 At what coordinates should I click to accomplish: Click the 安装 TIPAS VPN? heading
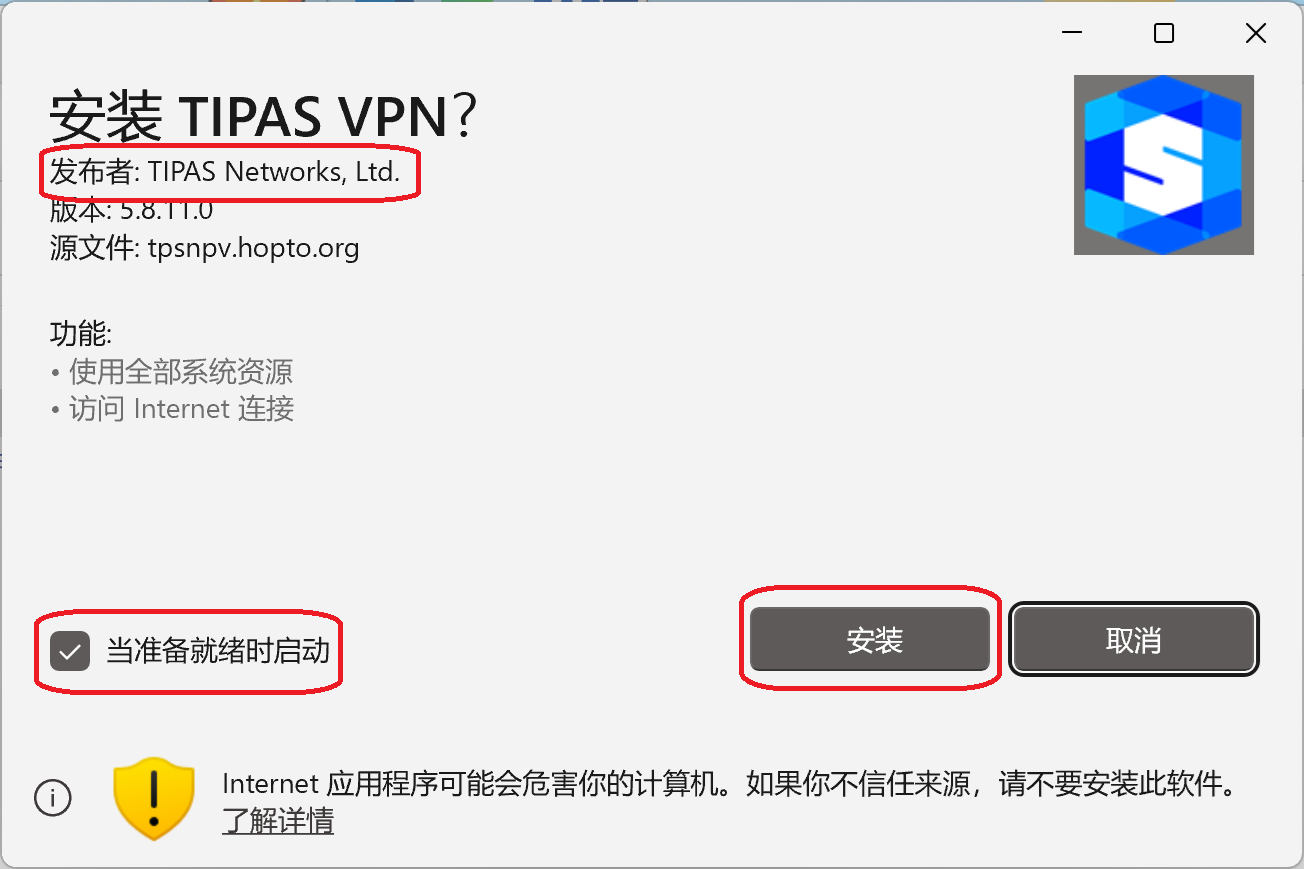(x=263, y=117)
